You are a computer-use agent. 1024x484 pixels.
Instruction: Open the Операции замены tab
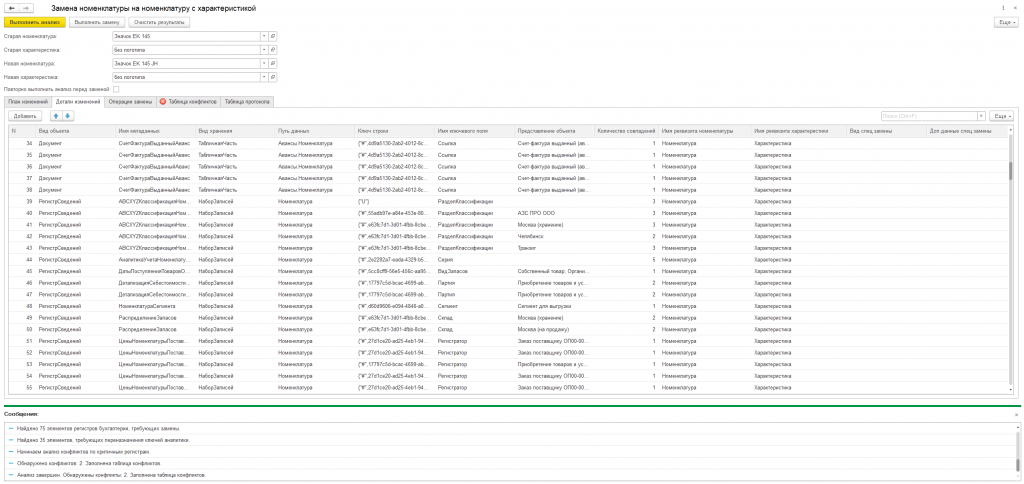tap(131, 102)
